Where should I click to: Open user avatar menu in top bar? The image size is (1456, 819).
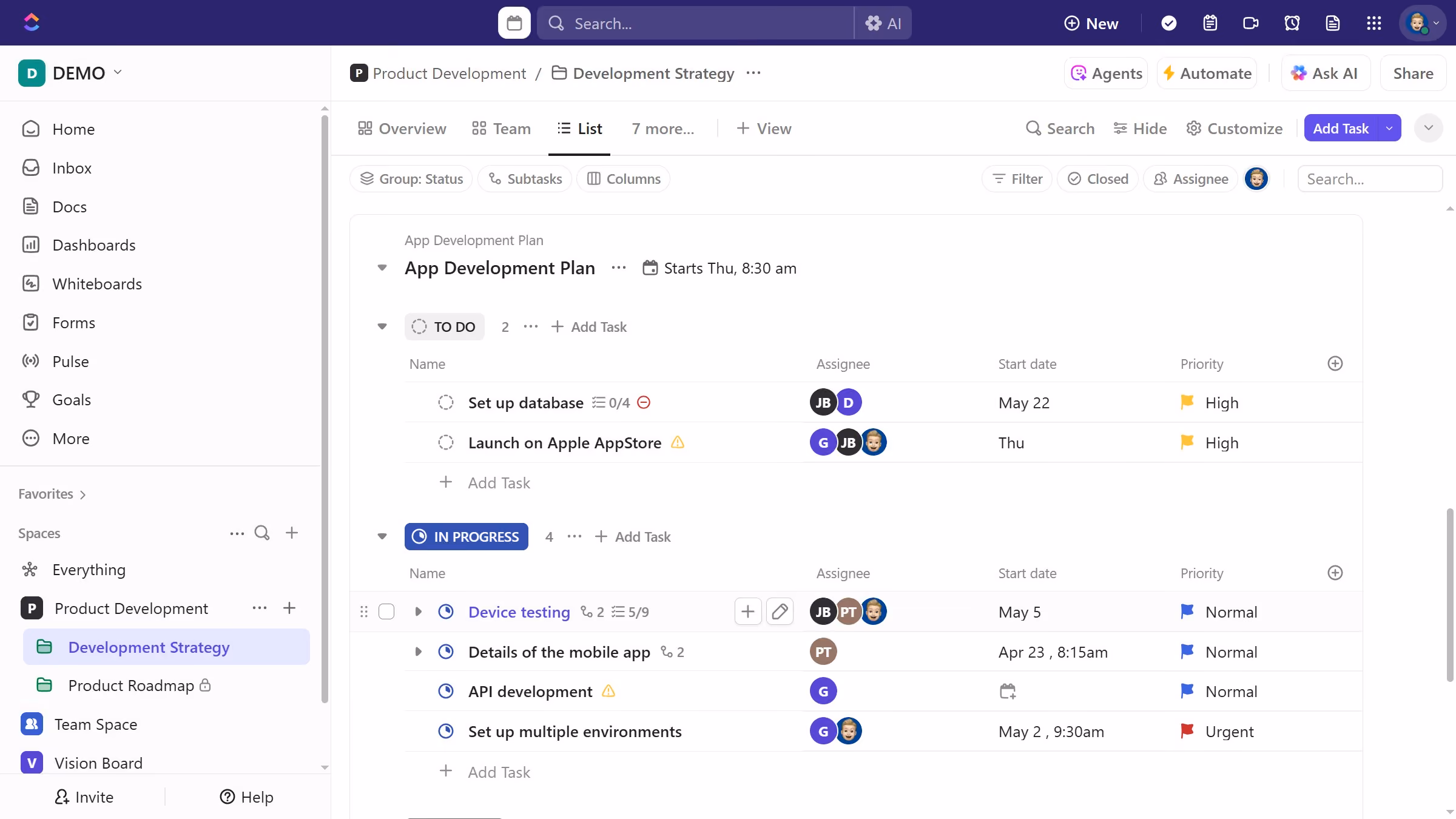pyautogui.click(x=1423, y=23)
